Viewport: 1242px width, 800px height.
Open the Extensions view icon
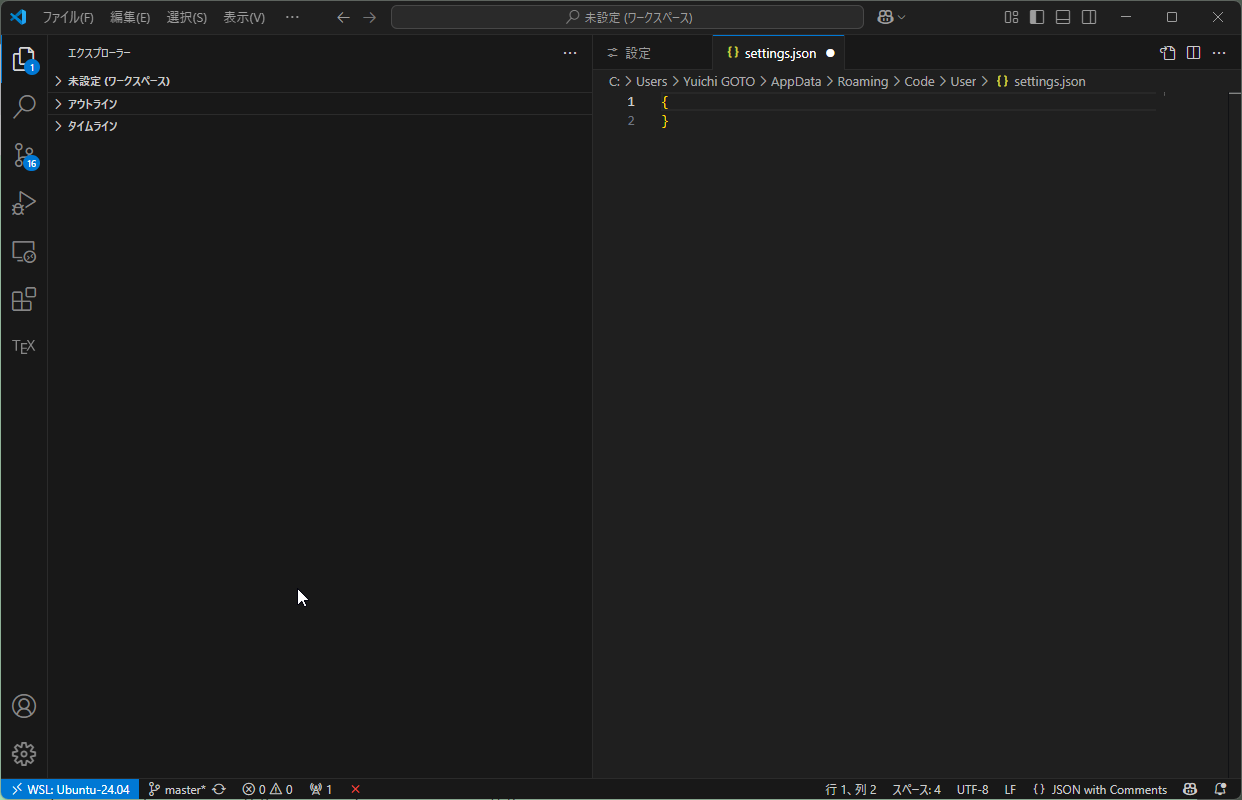point(24,299)
